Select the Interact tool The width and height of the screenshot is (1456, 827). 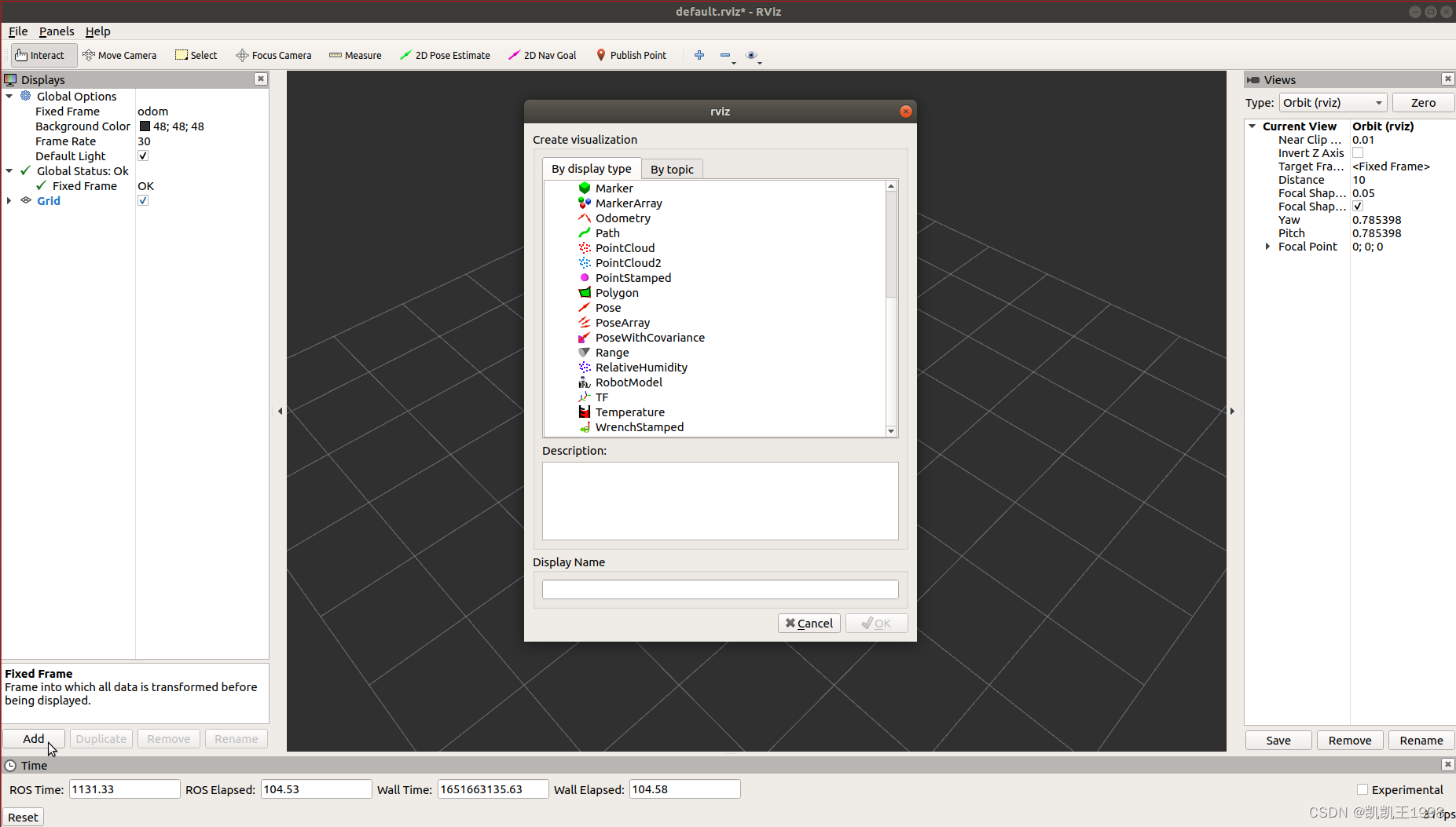pos(43,55)
